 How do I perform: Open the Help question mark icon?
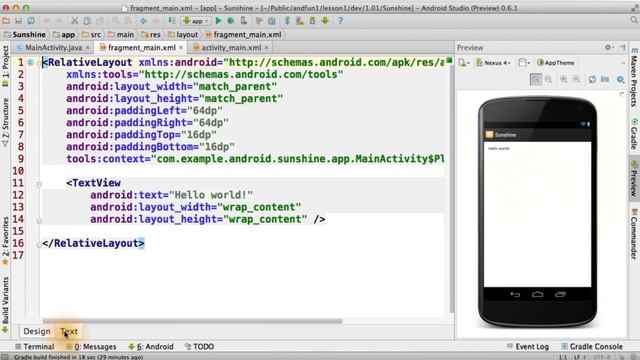pyautogui.click(x=340, y=20)
